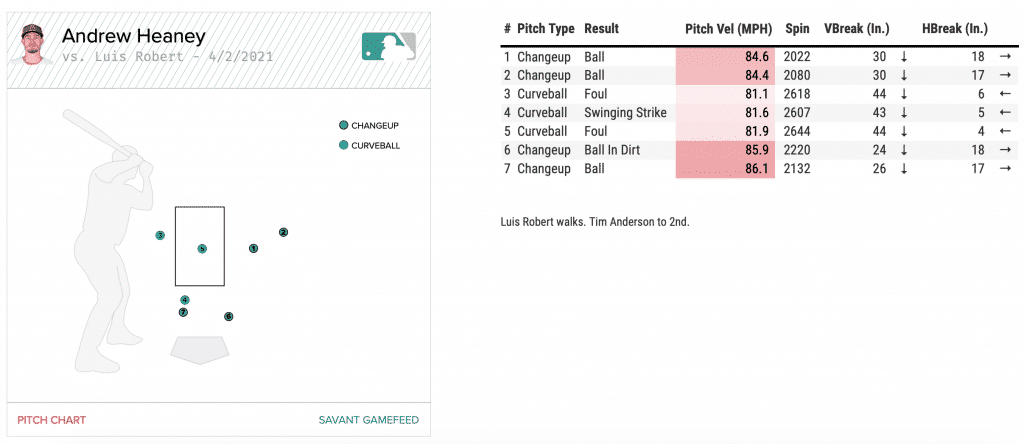Click the MLB logo in the header
Screen dimensions: 1024x444
[x=389, y=46]
